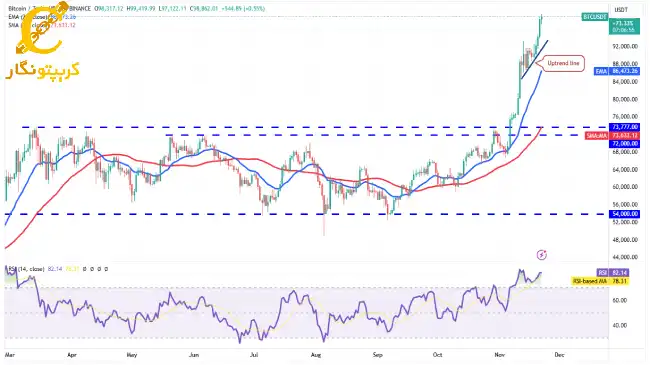This screenshot has width=650, height=365.
Task: Click the yellow RSI-based MA 78.31 label
Action: tap(600, 281)
